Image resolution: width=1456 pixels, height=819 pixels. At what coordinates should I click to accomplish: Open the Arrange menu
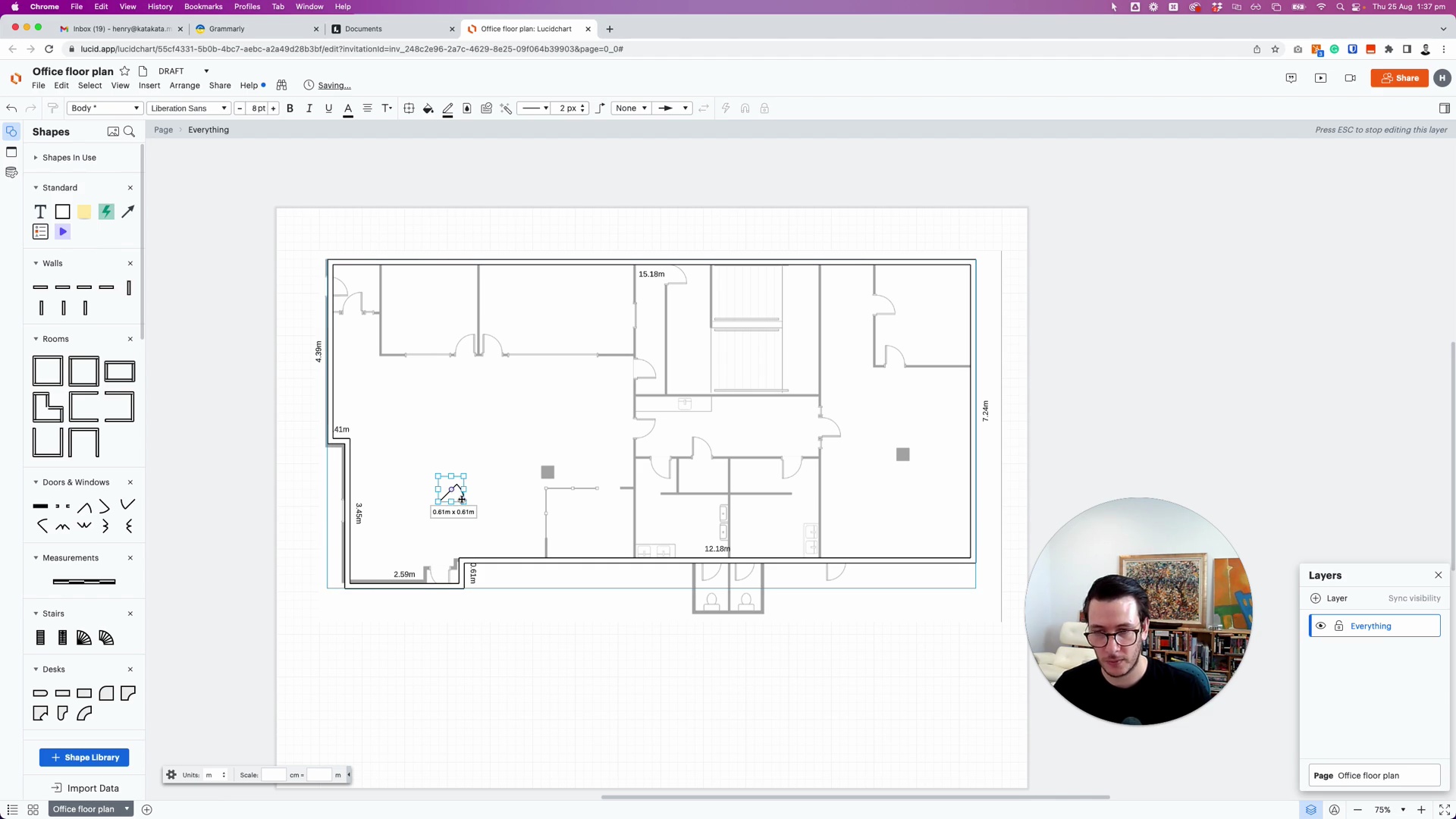pos(184,86)
